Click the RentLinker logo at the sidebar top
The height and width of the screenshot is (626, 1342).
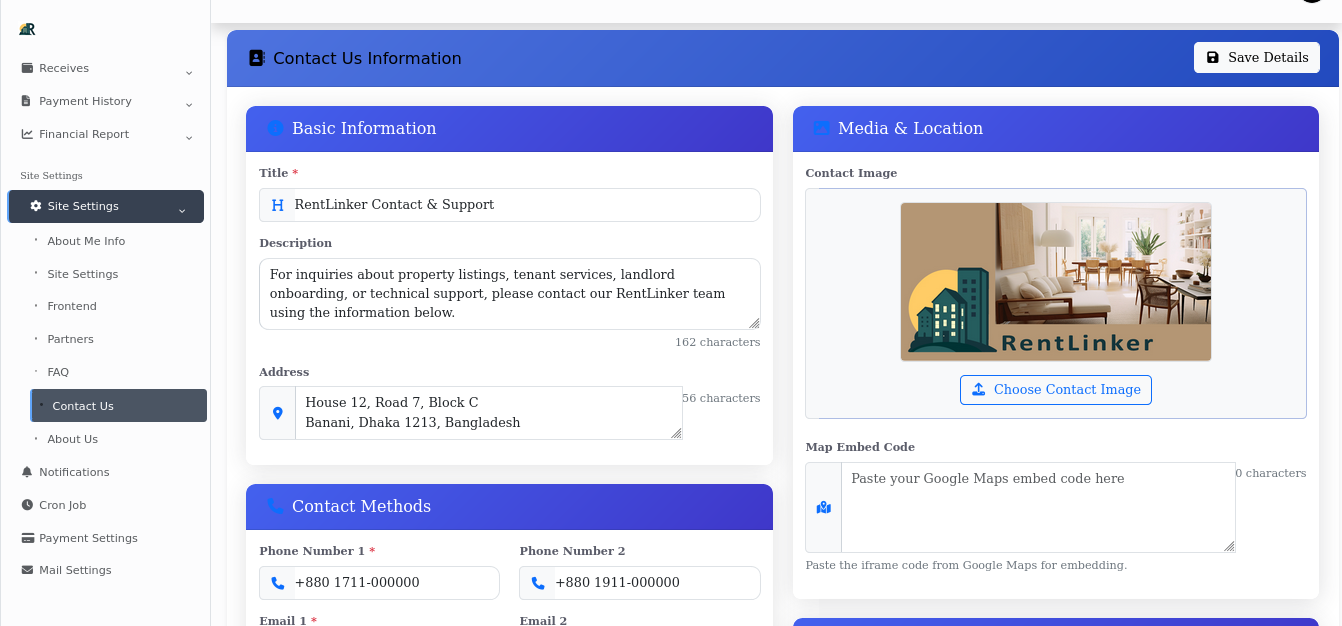[x=26, y=29]
